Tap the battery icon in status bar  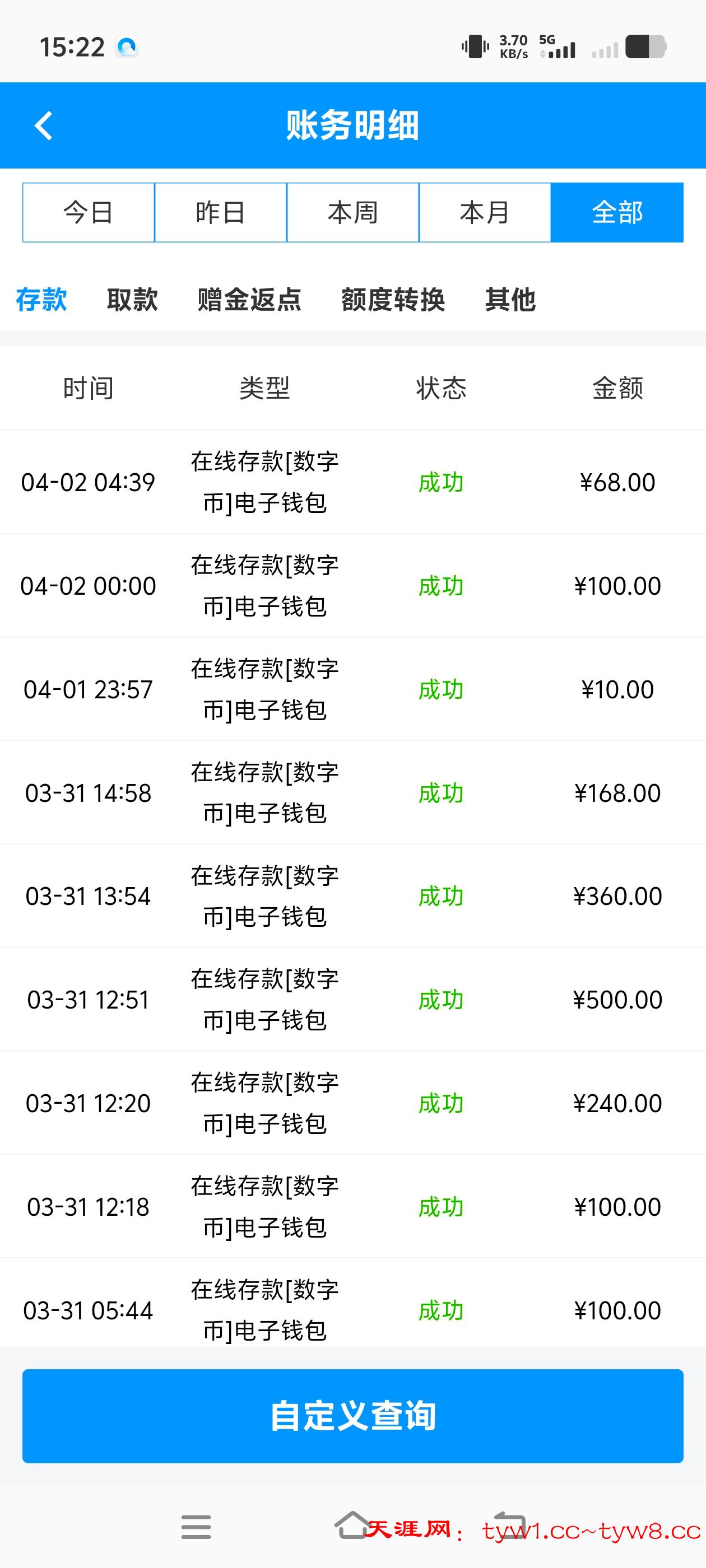pos(645,47)
